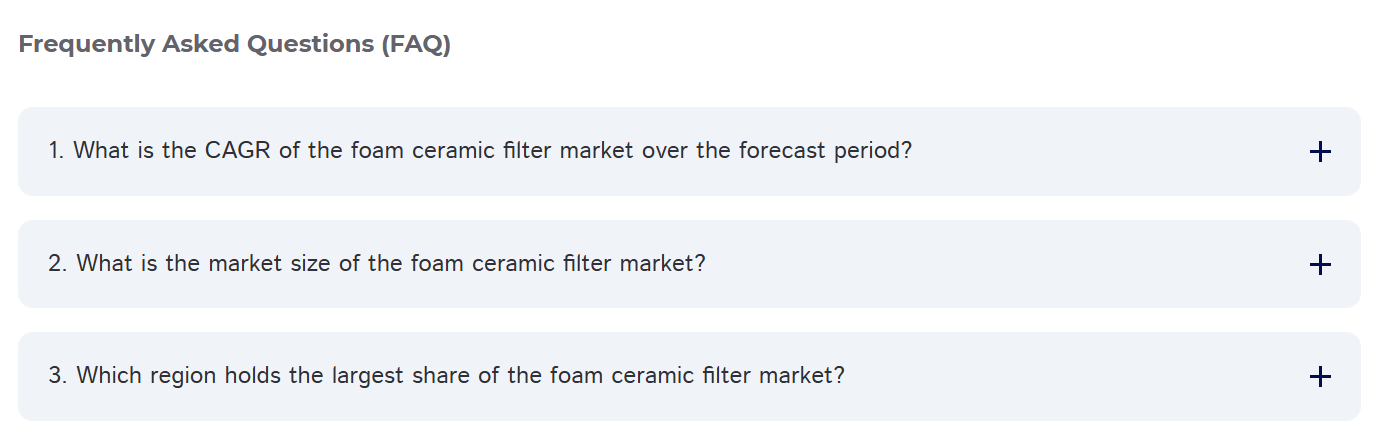
Task: Click the number "3." of the third question
Action: pos(59,376)
